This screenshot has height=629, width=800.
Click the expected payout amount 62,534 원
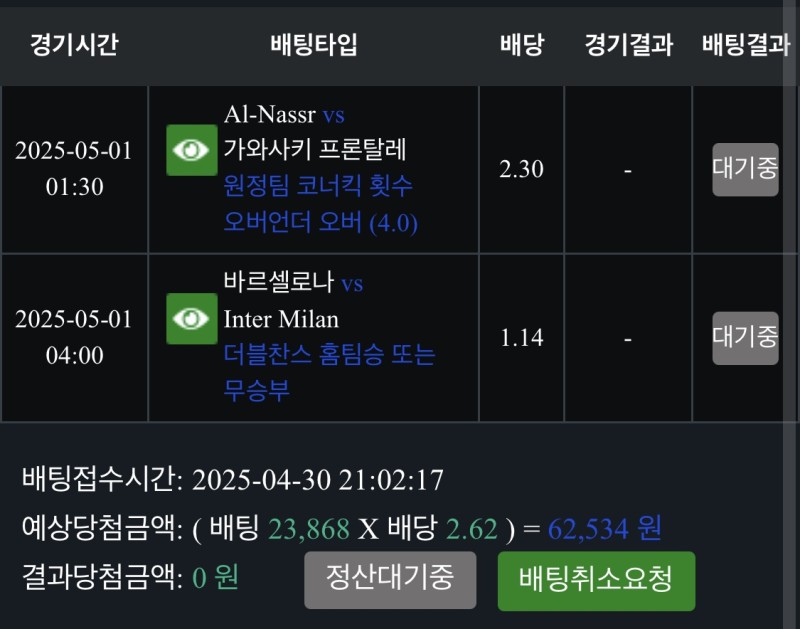coord(604,528)
